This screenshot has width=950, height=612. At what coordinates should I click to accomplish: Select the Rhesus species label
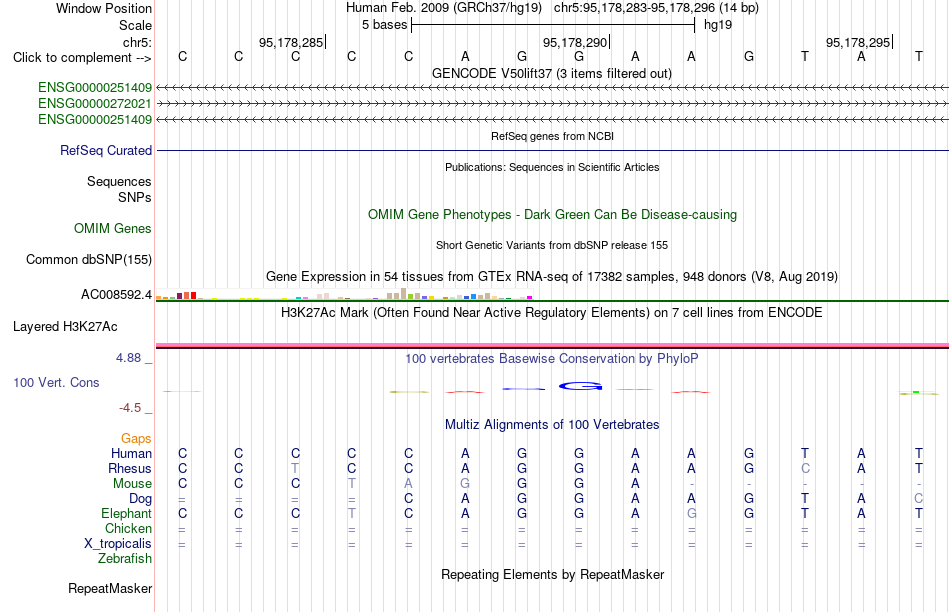click(130, 468)
